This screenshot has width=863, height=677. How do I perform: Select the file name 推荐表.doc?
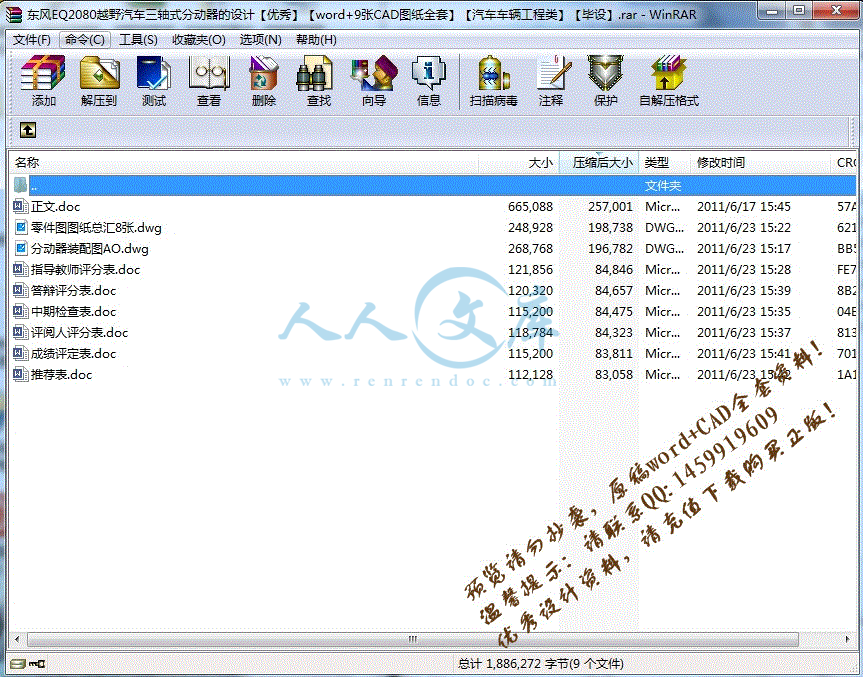(61, 374)
